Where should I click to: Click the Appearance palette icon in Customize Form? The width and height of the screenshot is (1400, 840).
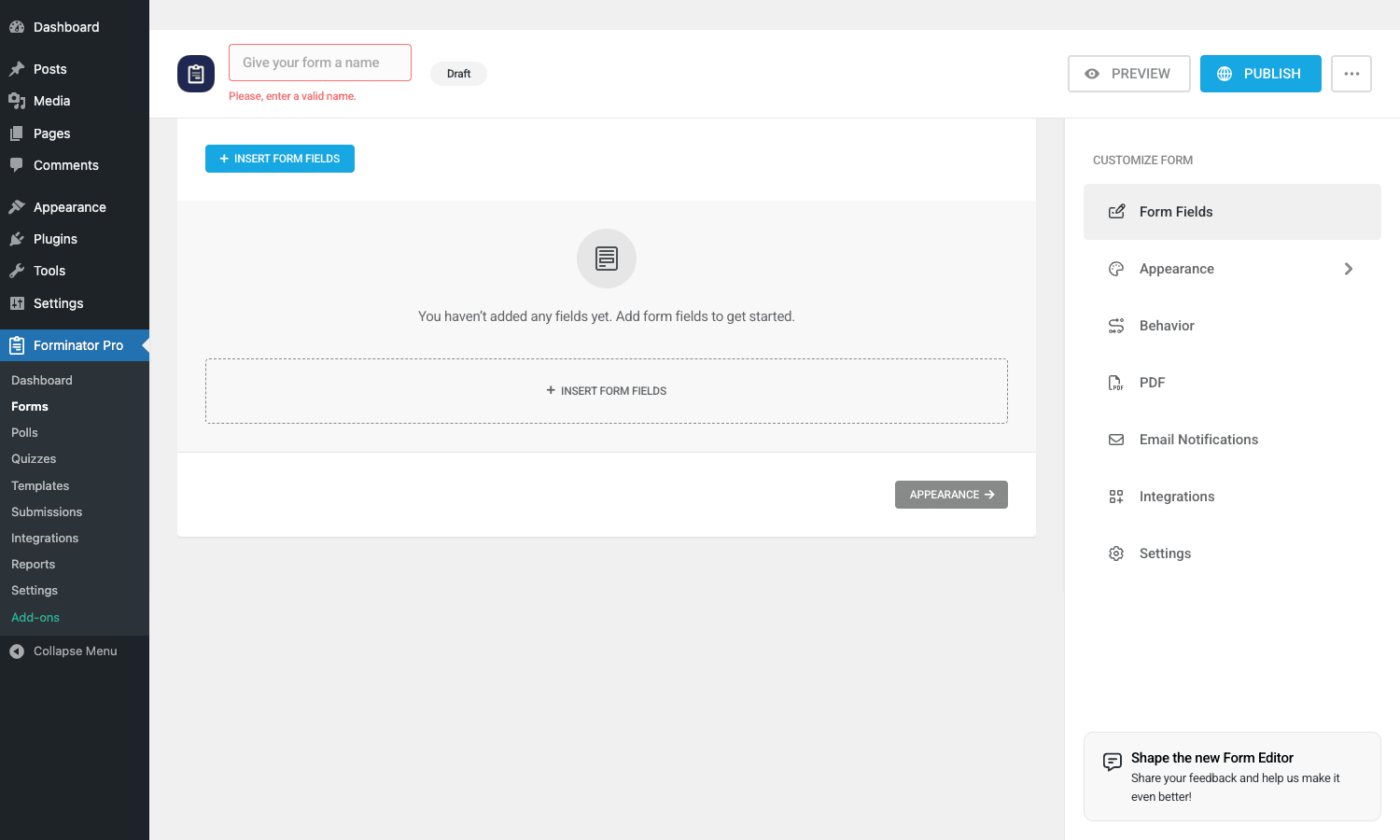tap(1116, 269)
